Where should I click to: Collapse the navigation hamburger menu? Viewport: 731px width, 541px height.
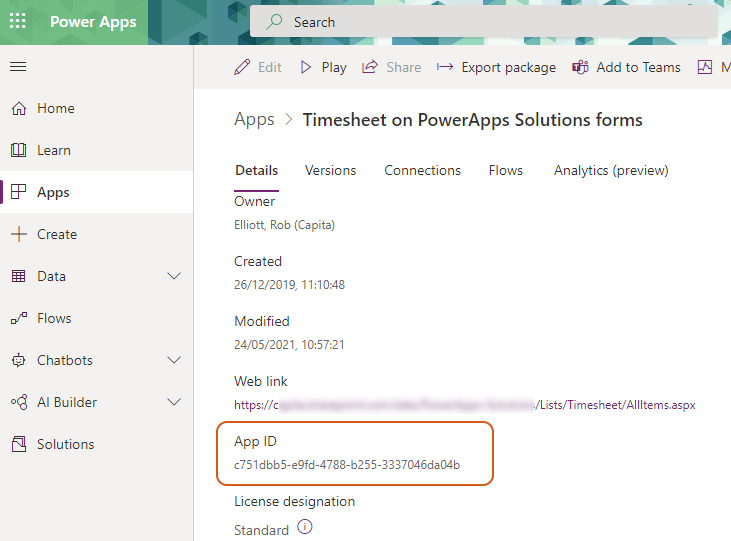(18, 67)
